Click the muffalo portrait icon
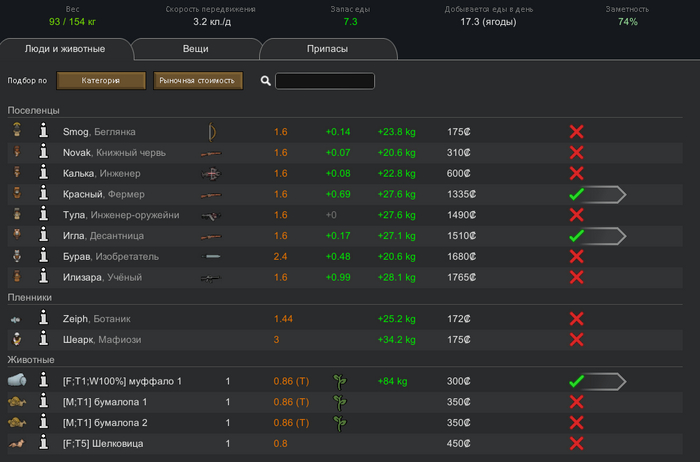 [x=18, y=381]
